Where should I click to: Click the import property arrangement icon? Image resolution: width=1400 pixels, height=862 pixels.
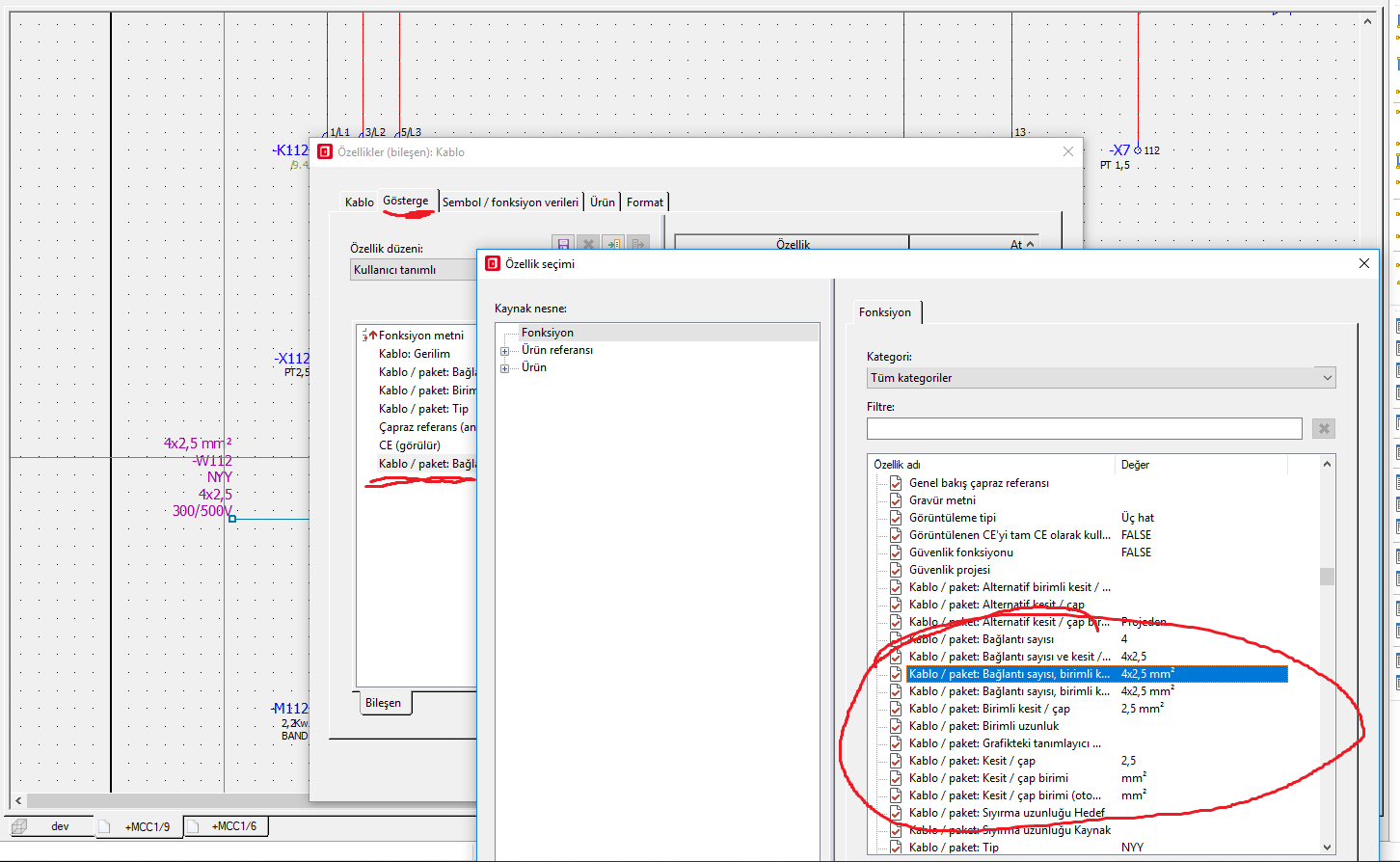coord(613,245)
